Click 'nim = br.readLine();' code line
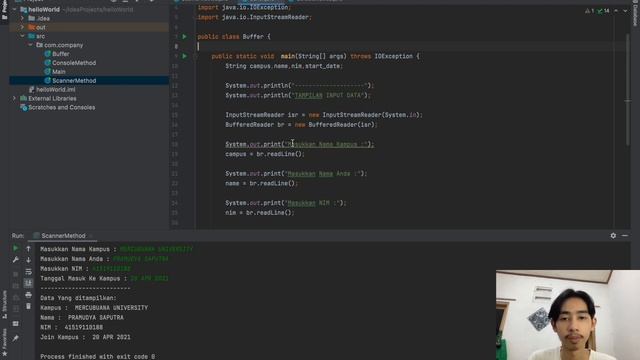This screenshot has width=640, height=360. click(260, 213)
